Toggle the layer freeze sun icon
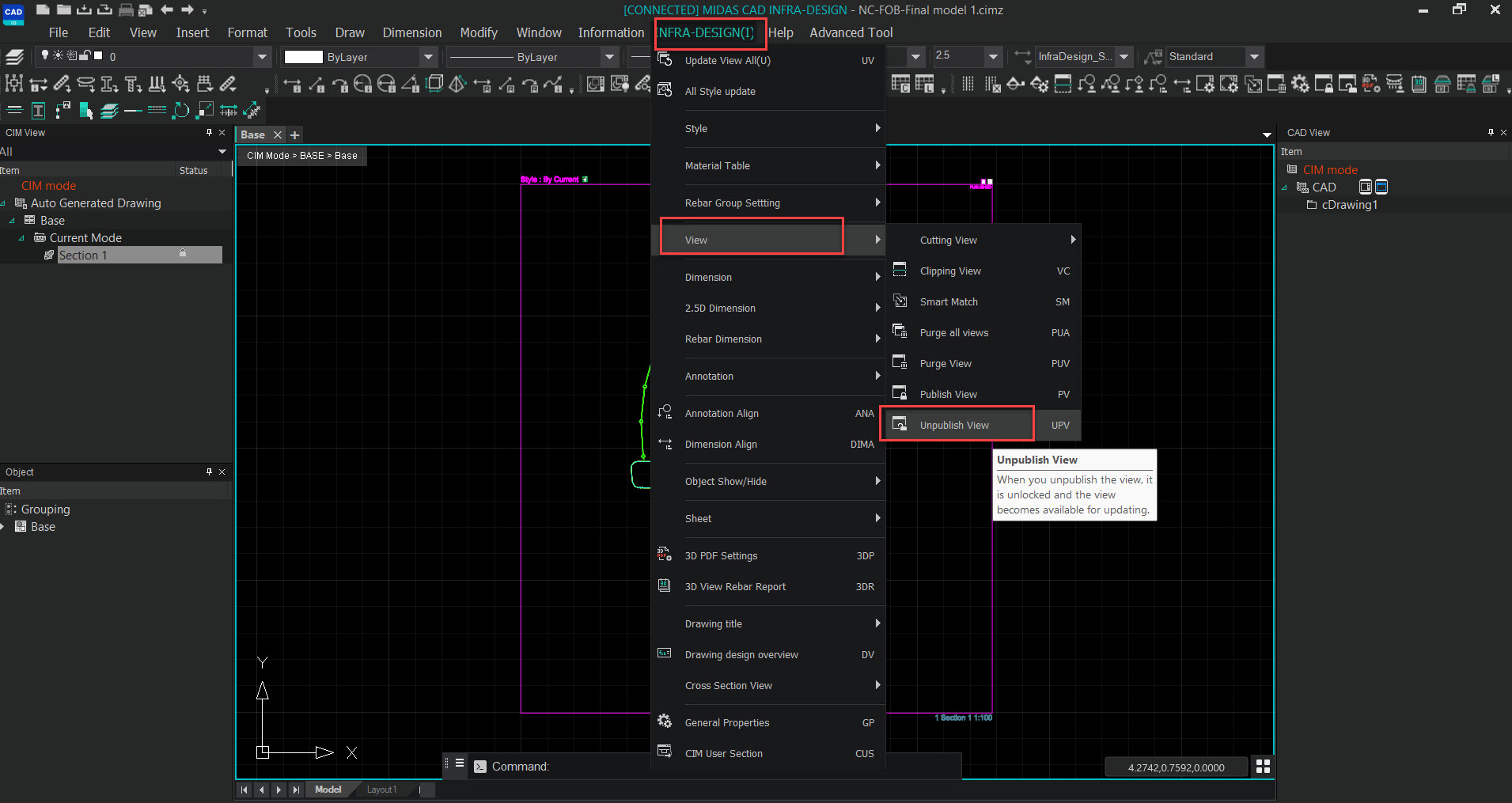 [58, 55]
